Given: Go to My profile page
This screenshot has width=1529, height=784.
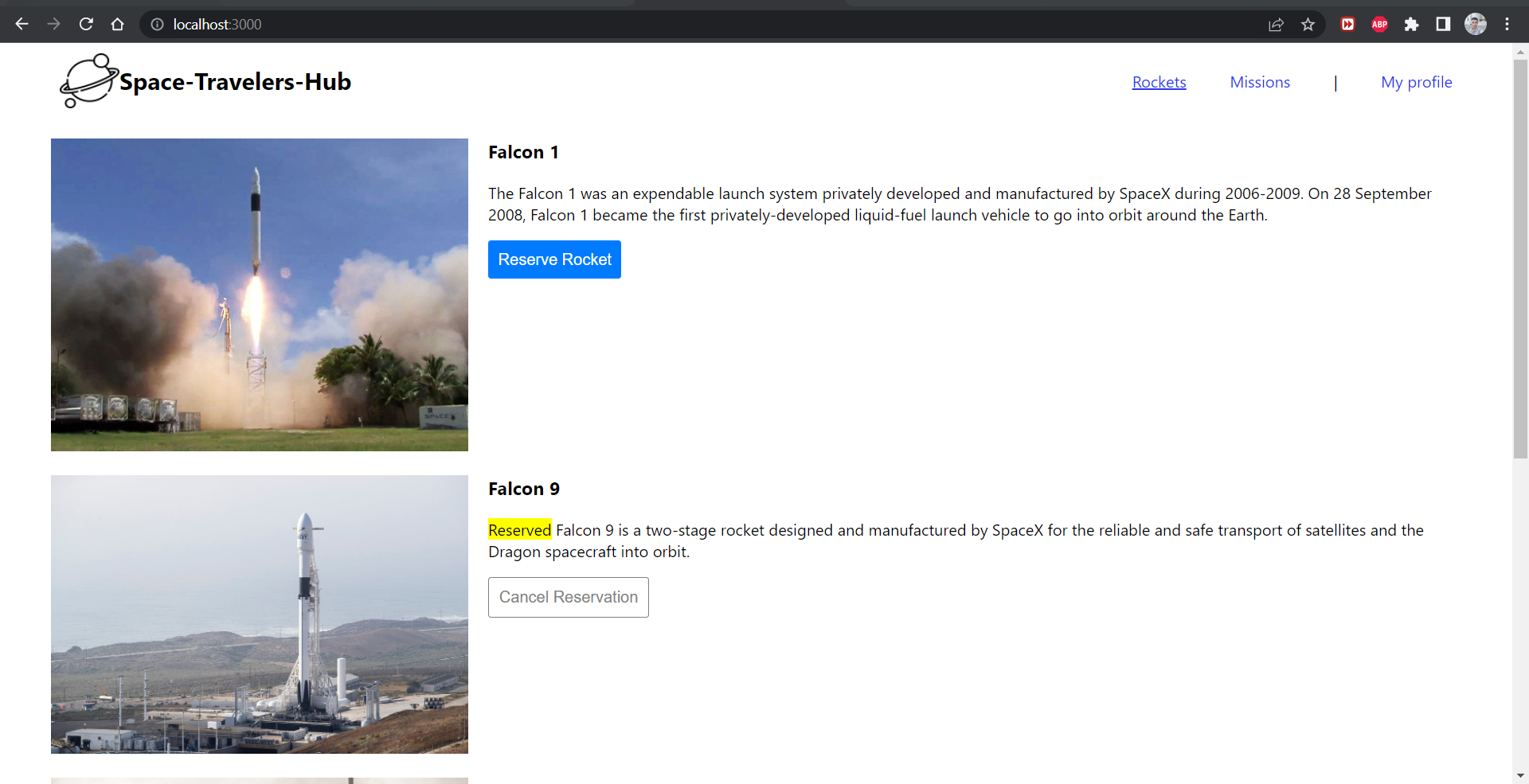Looking at the screenshot, I should point(1416,82).
